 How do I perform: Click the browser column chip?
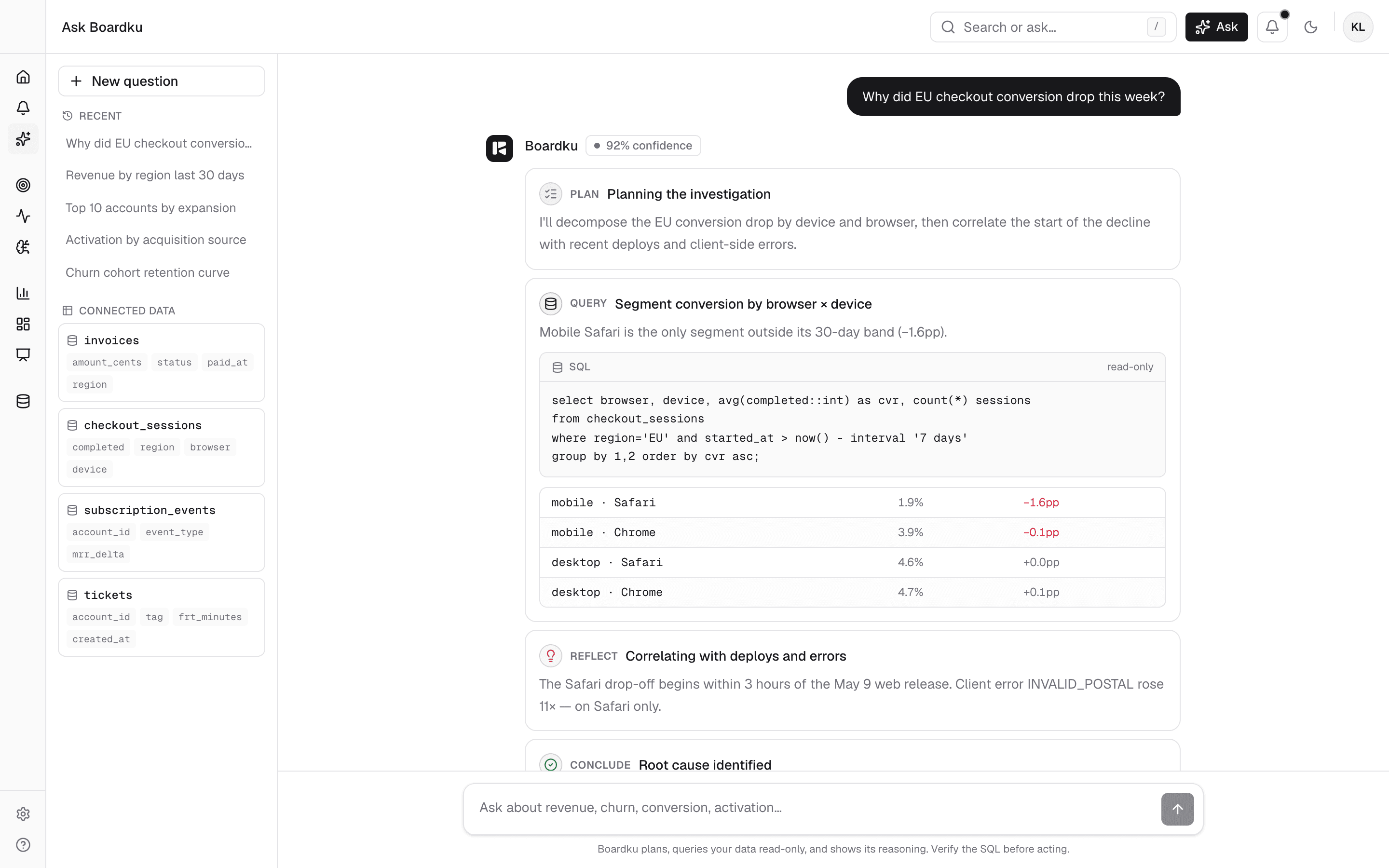pos(210,447)
